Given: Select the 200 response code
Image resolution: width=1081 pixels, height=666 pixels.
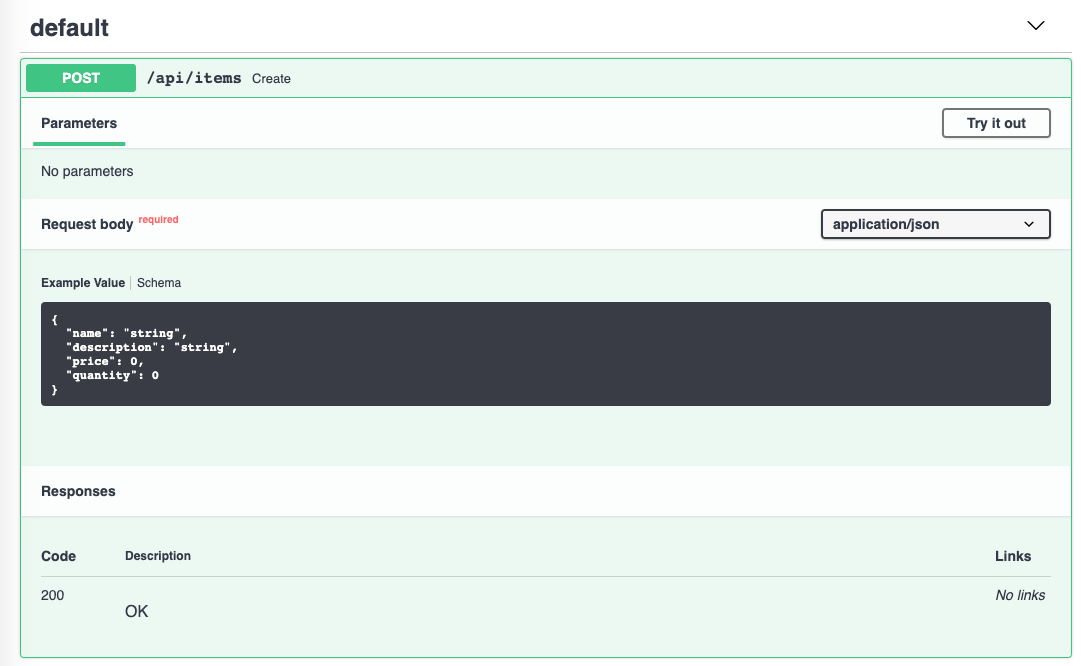Looking at the screenshot, I should (52, 595).
